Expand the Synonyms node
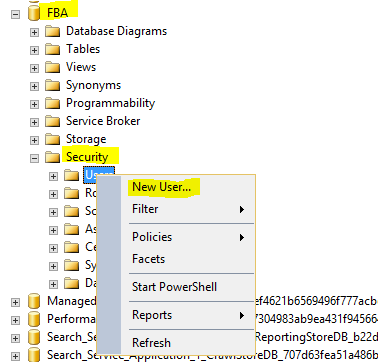 (x=34, y=86)
